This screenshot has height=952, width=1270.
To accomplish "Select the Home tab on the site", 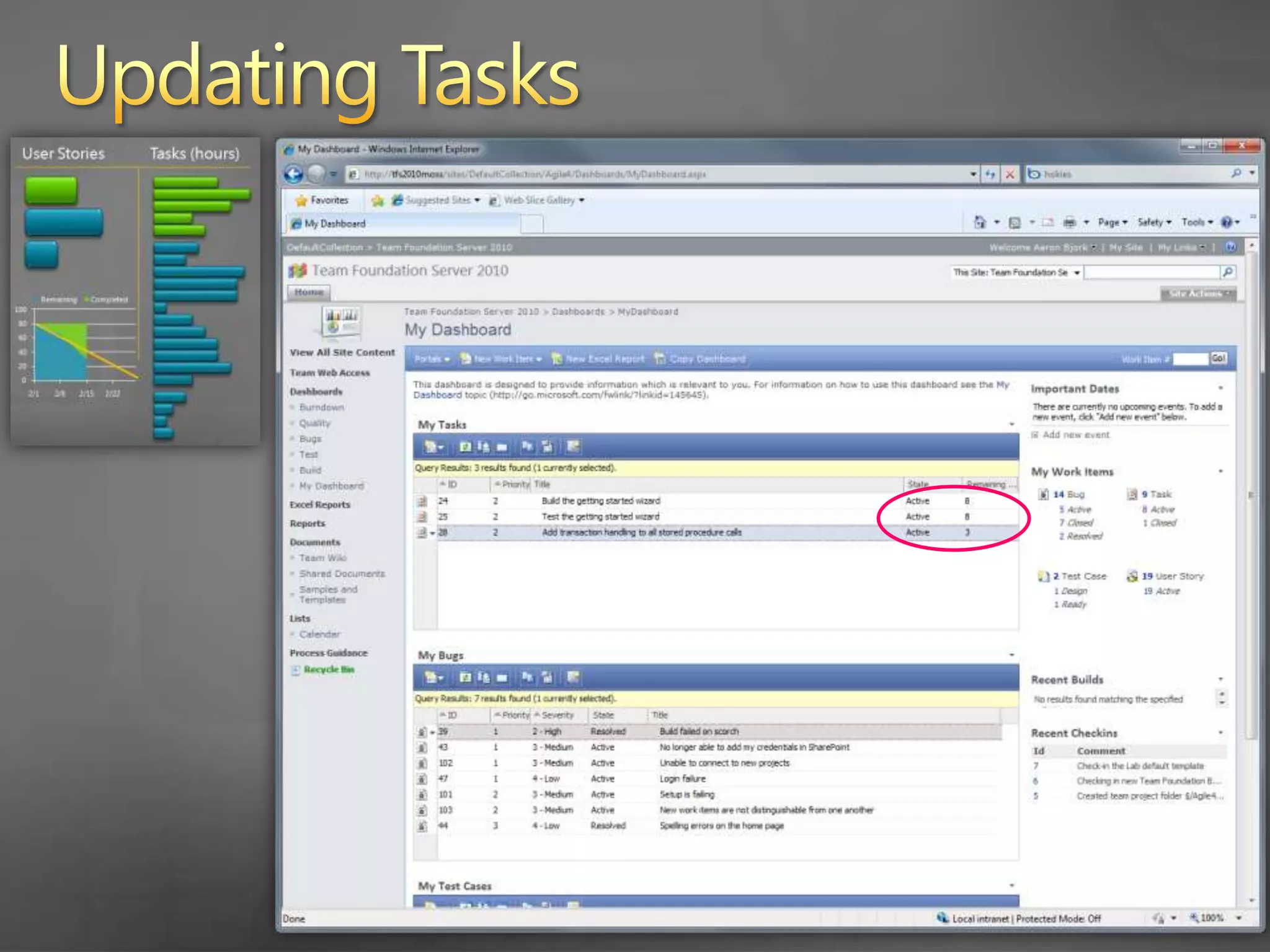I will 309,292.
